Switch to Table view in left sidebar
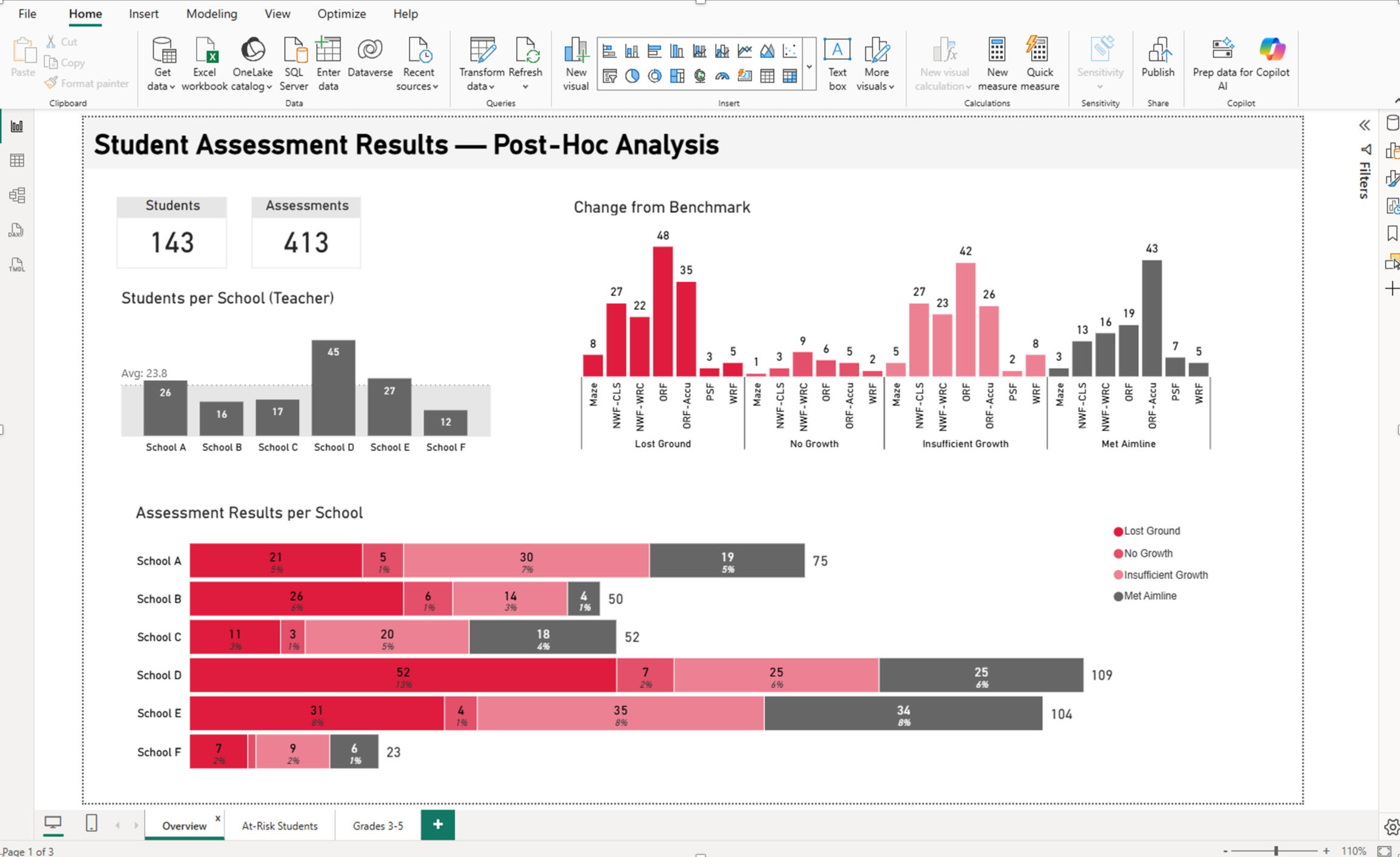The image size is (1400, 857). (17, 161)
